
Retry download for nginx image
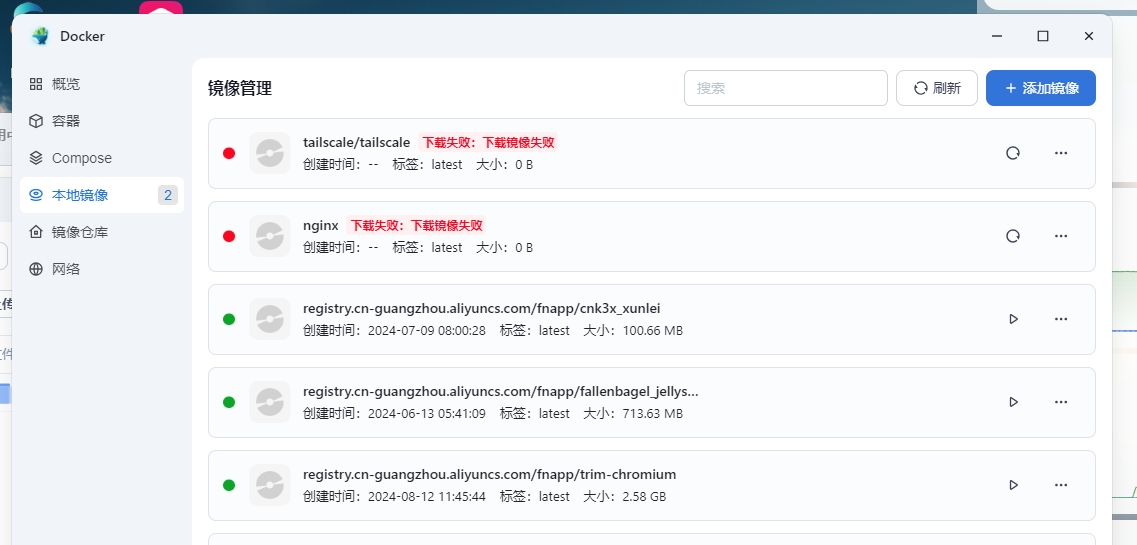coord(1013,236)
